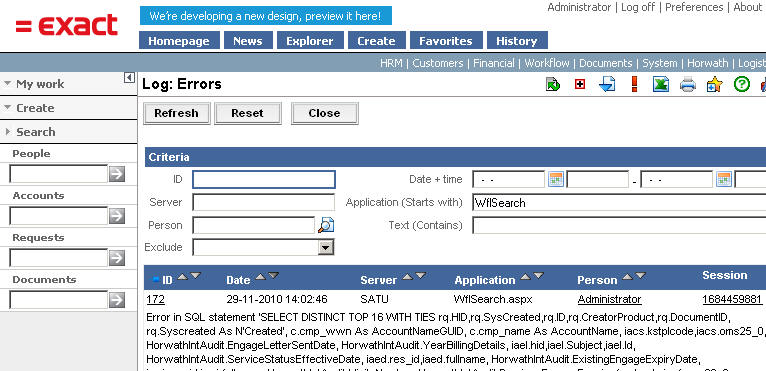Add page to favorites star icon

714,85
